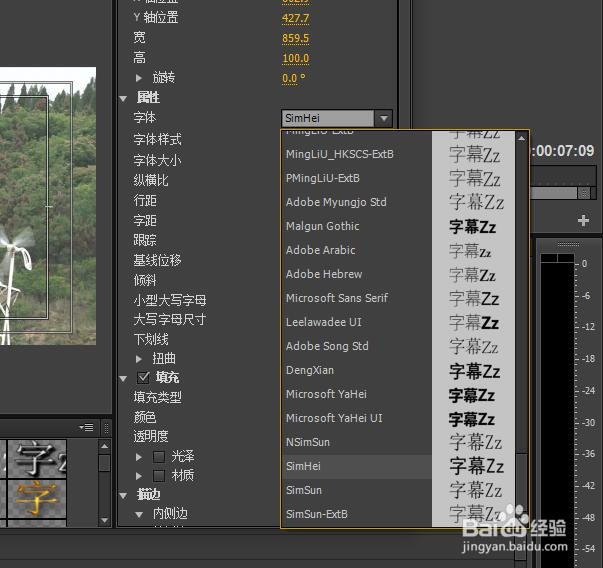The height and width of the screenshot is (568, 603).
Task: Click the 跟踪 tracking label
Action: click(145, 240)
